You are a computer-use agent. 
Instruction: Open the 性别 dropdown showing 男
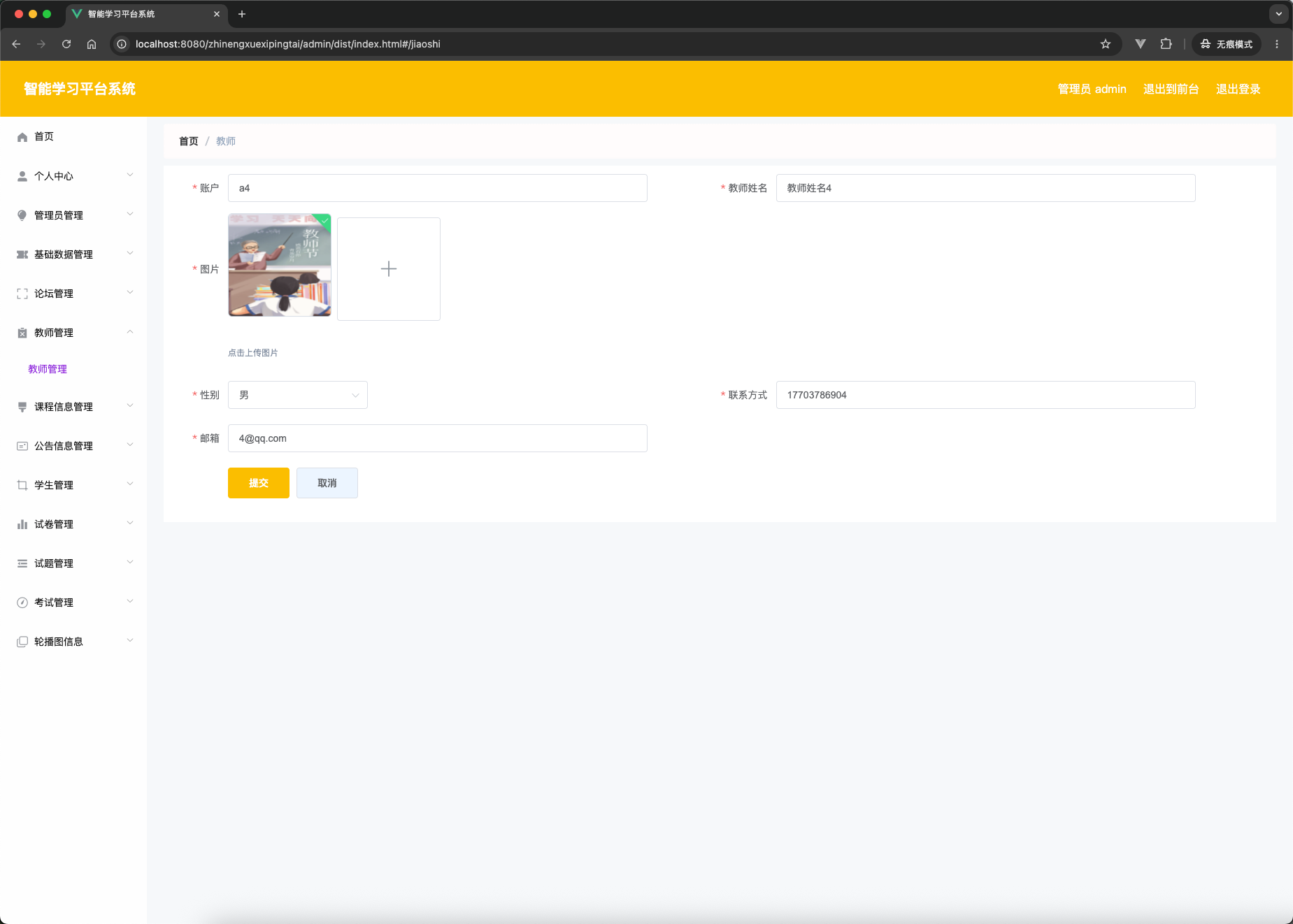[298, 395]
